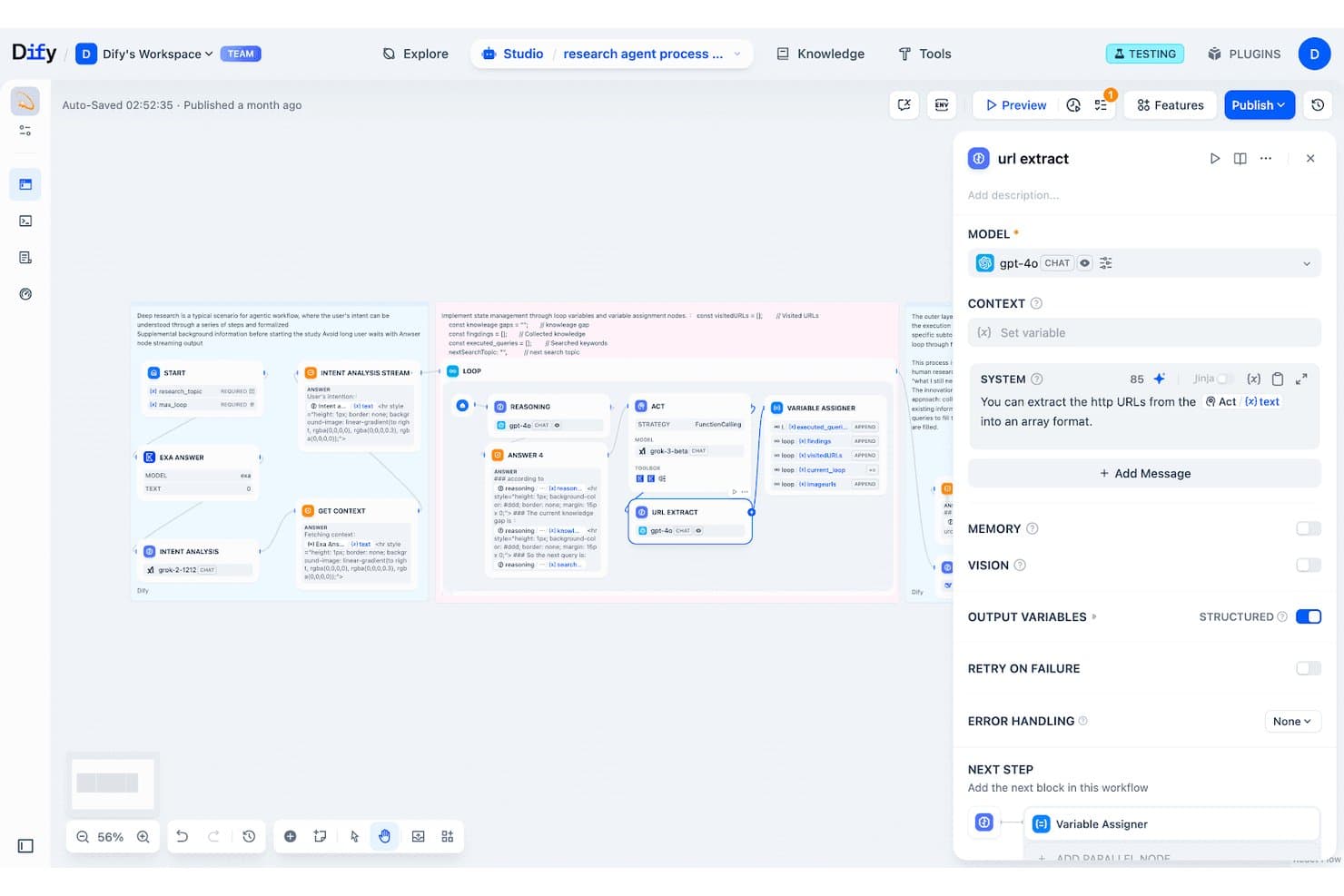Click the Preview button
1344x896 pixels.
point(1016,105)
